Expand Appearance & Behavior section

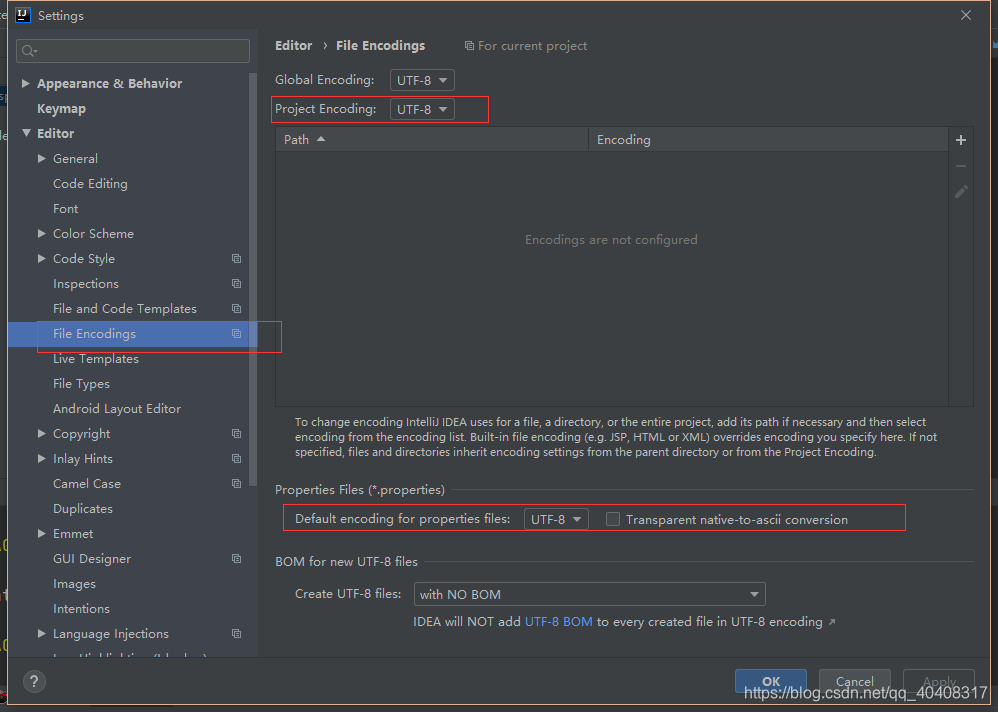(x=25, y=83)
